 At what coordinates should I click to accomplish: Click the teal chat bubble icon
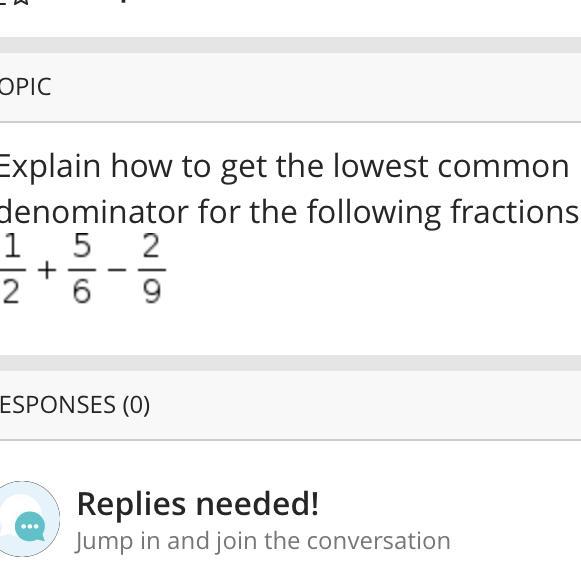click(x=30, y=527)
